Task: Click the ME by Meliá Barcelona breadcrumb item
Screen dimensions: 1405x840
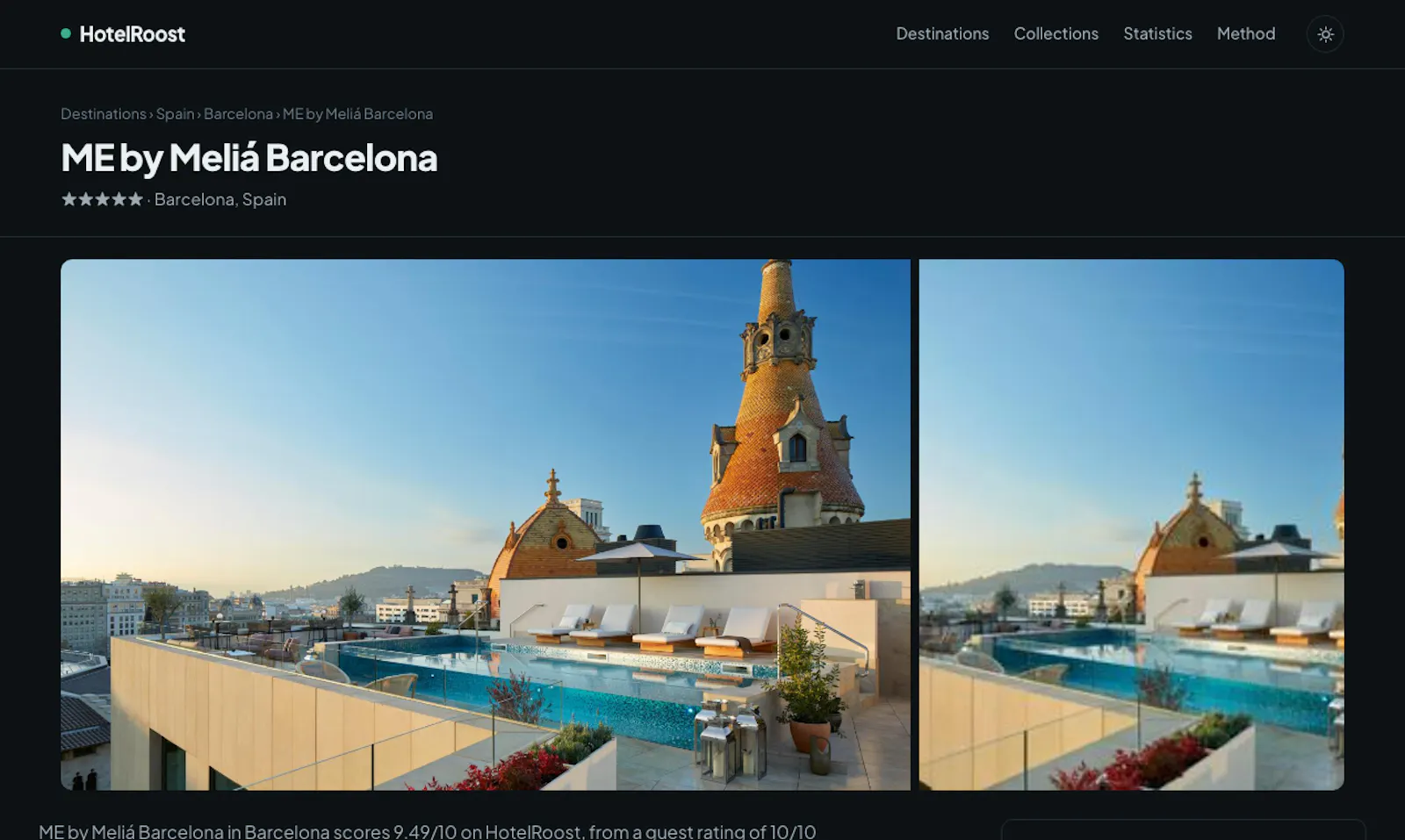Action: pos(357,113)
